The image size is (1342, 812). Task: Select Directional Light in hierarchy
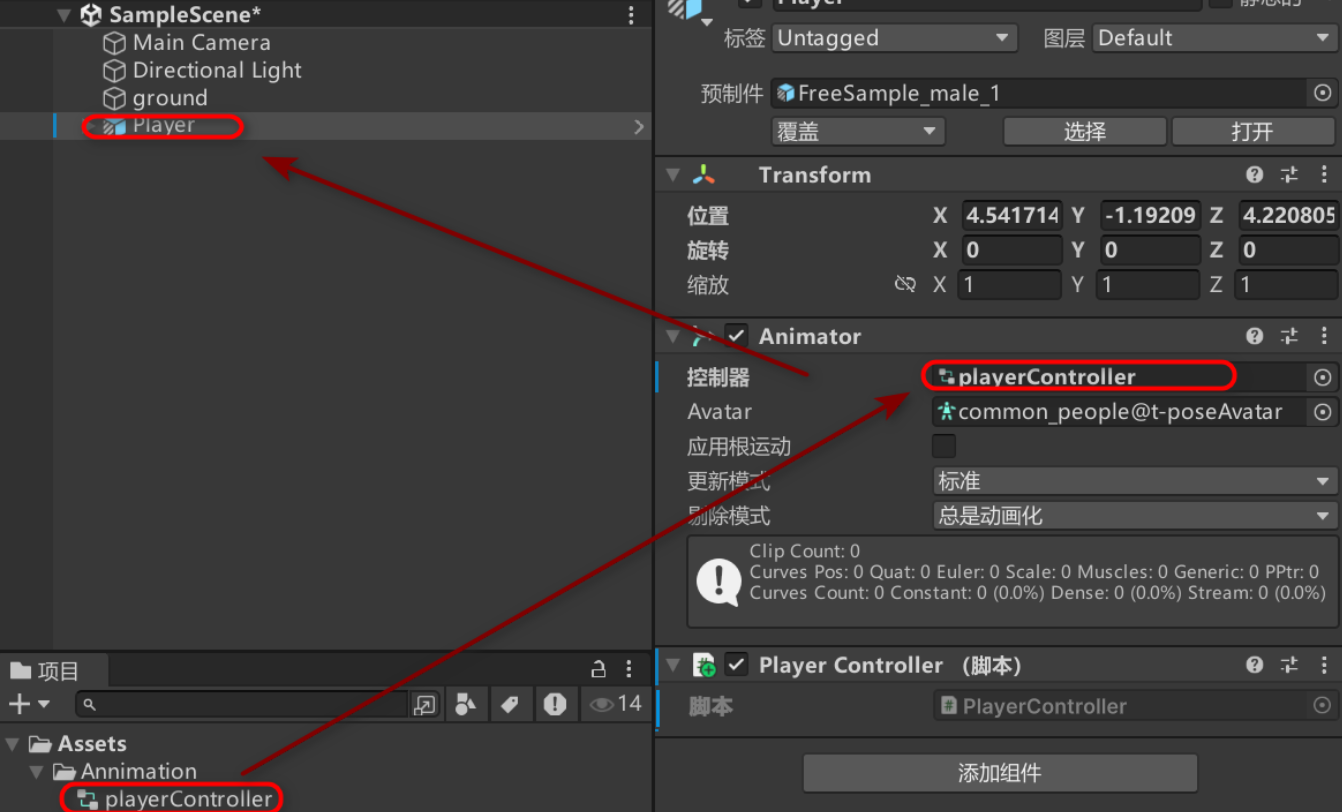(x=217, y=71)
